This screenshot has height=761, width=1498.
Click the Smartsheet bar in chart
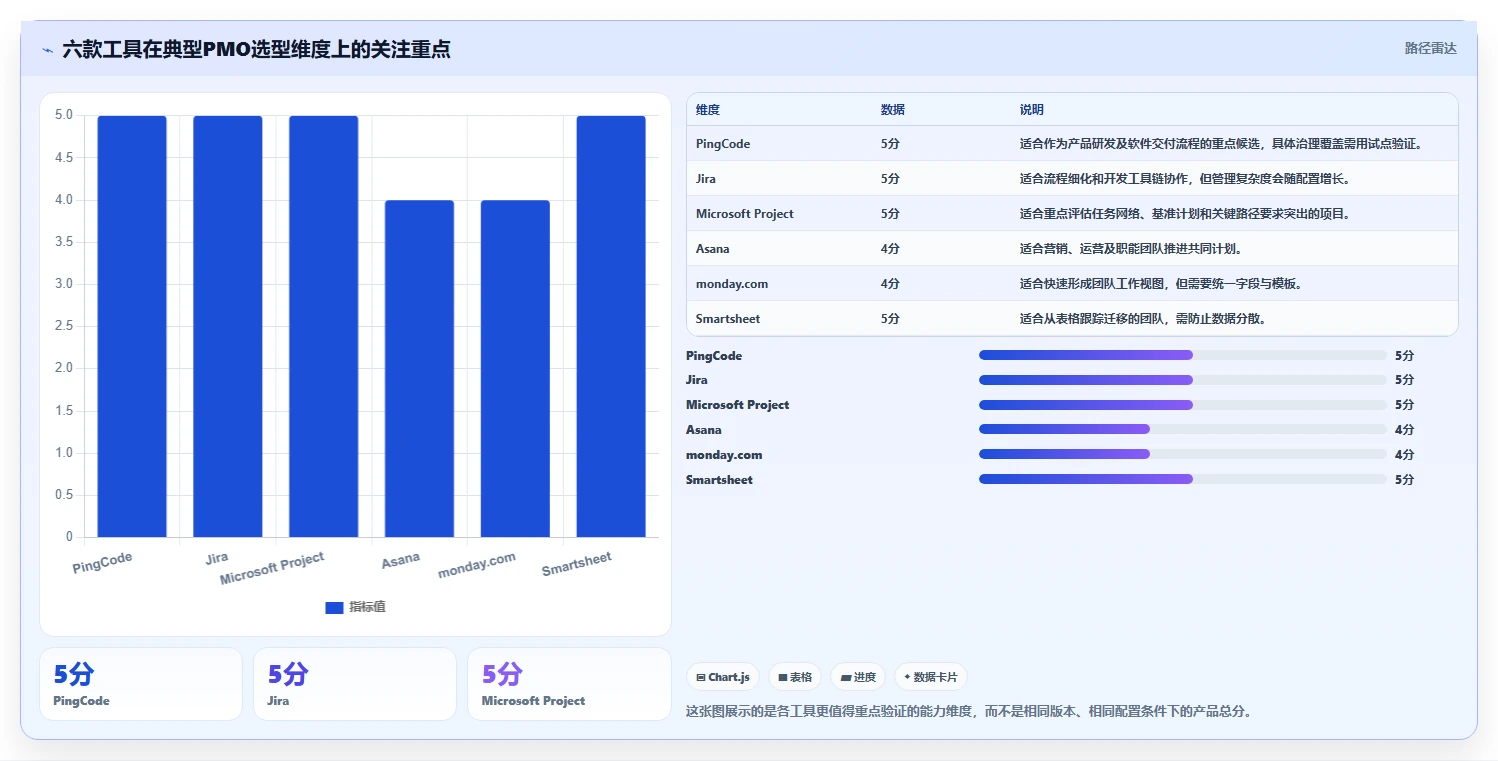(x=611, y=326)
